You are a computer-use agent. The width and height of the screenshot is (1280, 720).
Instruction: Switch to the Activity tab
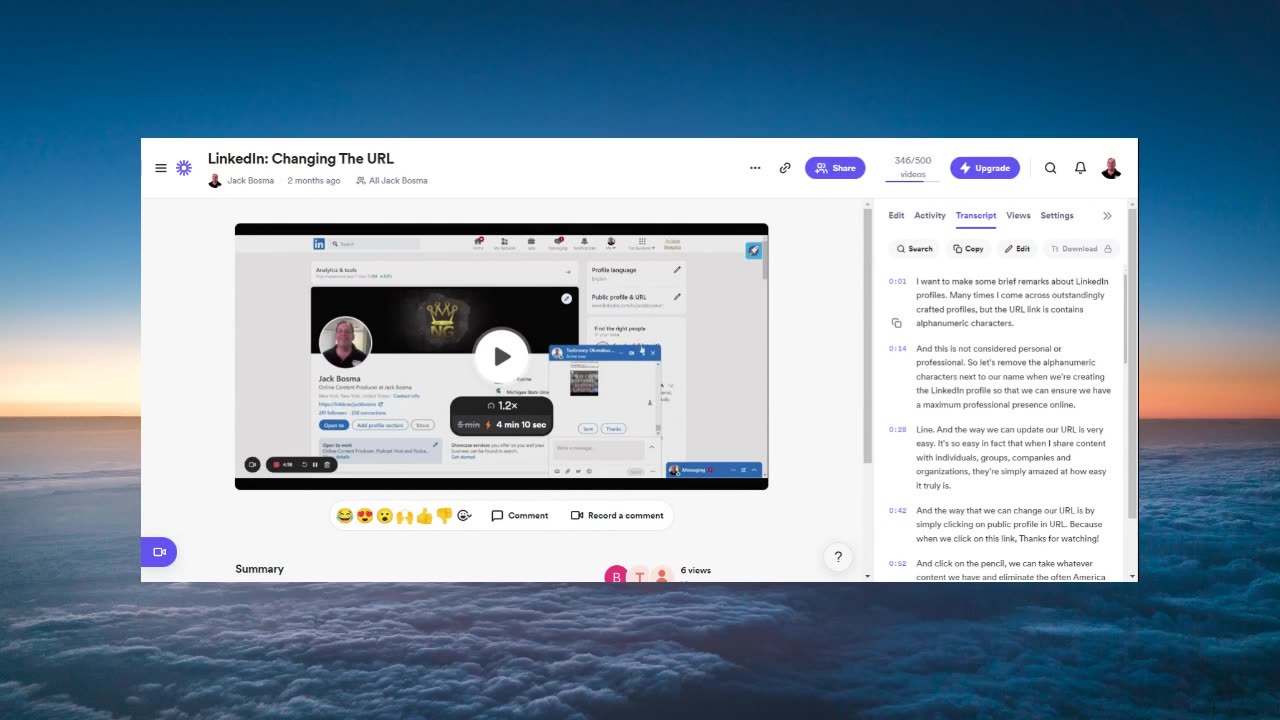[x=930, y=215]
